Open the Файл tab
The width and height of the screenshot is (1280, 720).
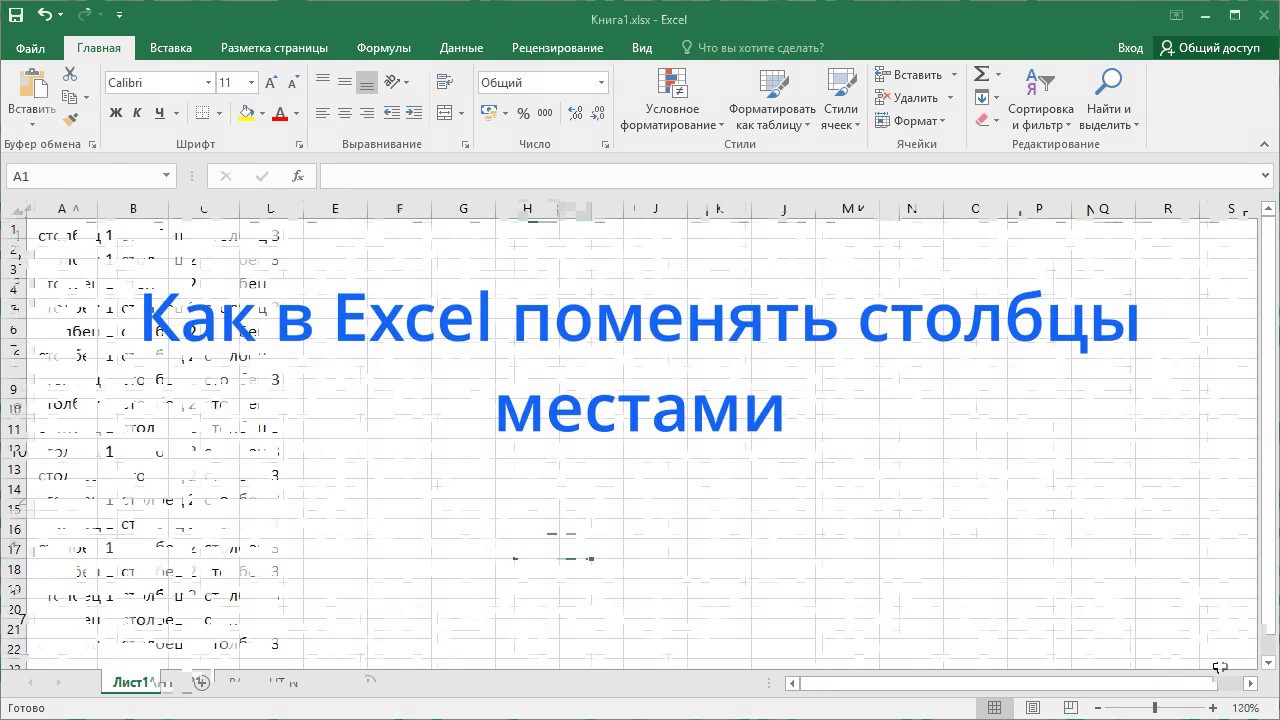coord(30,47)
